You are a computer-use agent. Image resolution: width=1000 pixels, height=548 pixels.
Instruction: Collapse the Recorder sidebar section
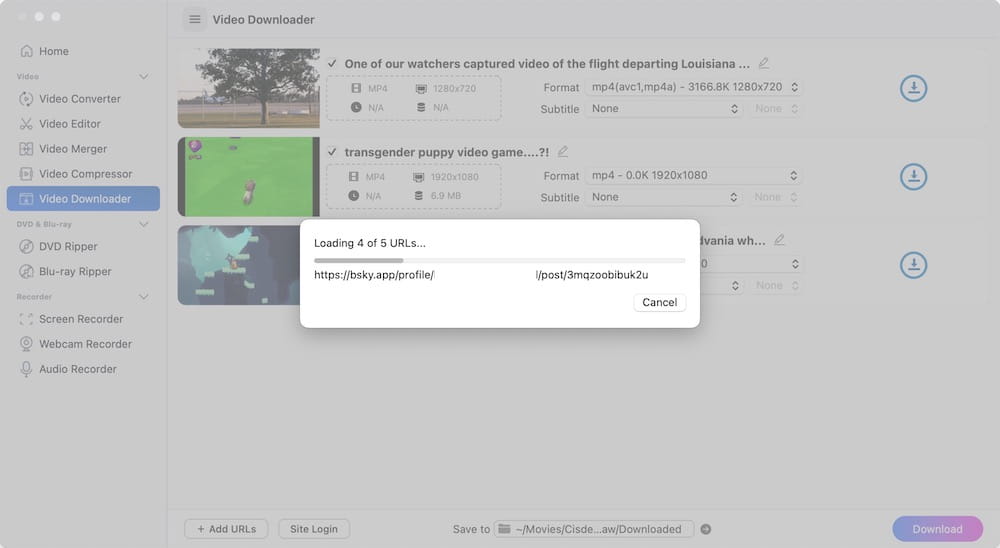(x=143, y=297)
